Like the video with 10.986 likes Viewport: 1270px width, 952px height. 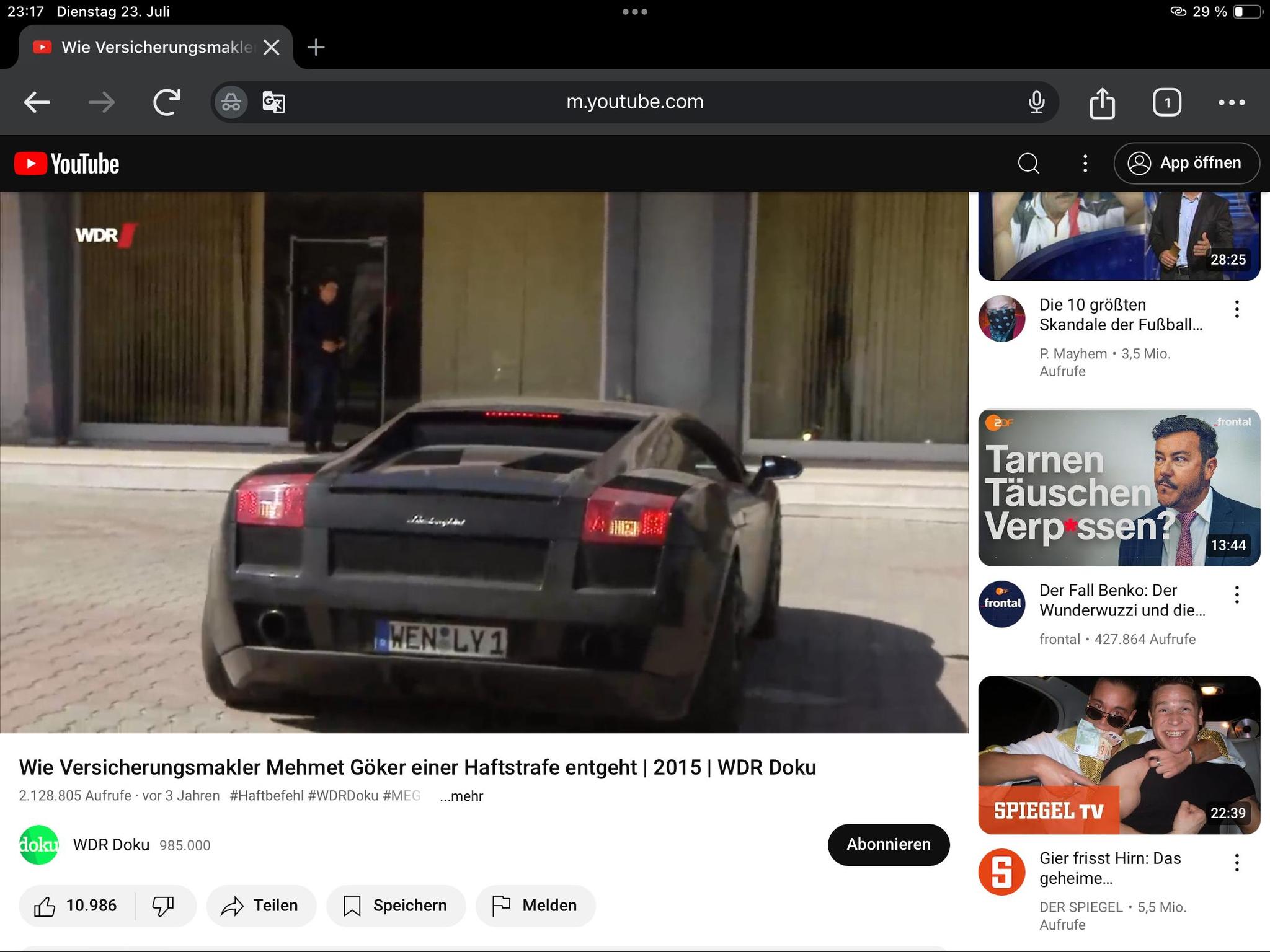coord(76,906)
